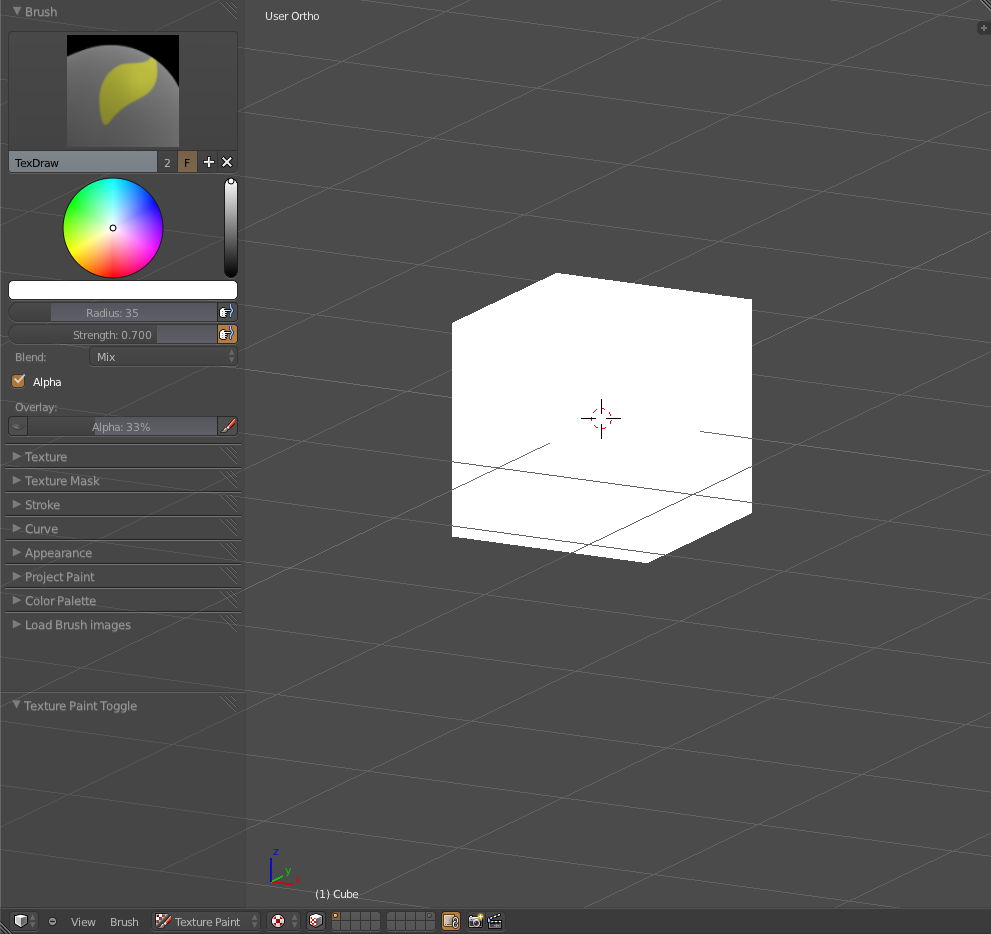The height and width of the screenshot is (934, 991).
Task: Pick a color on the color wheel
Action: coord(113,228)
